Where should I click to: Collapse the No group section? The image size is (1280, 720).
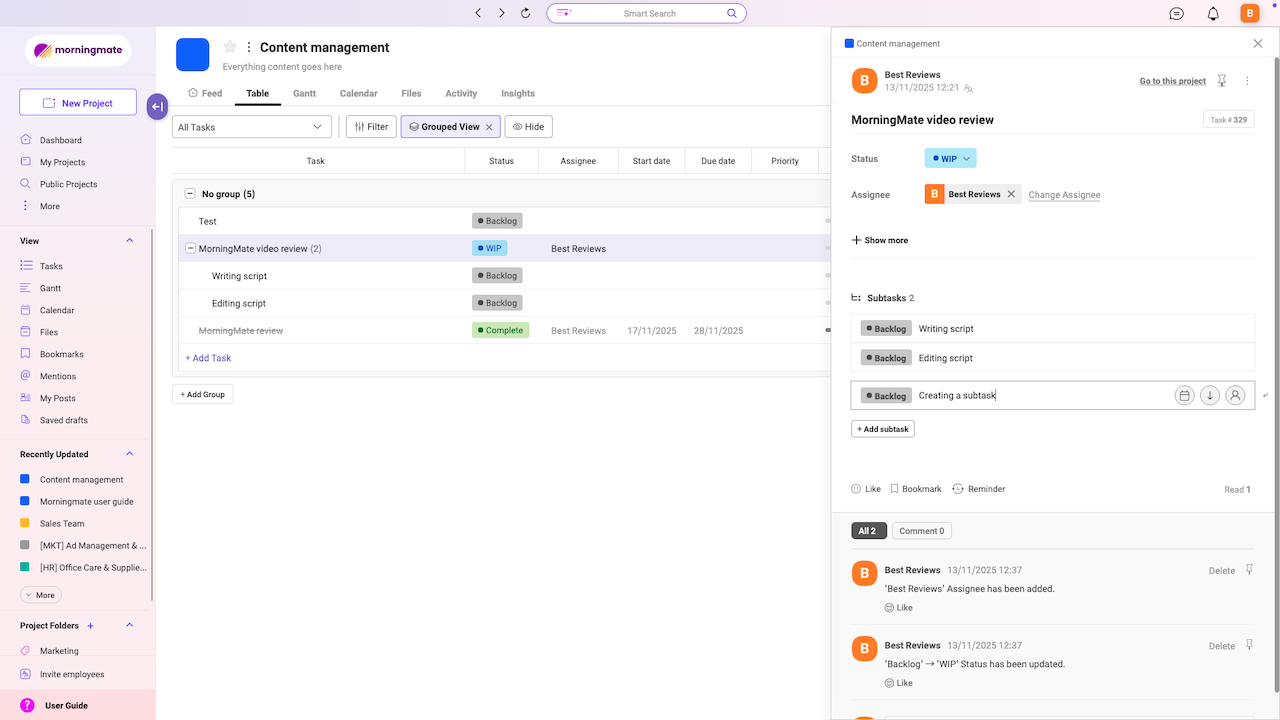coord(190,194)
